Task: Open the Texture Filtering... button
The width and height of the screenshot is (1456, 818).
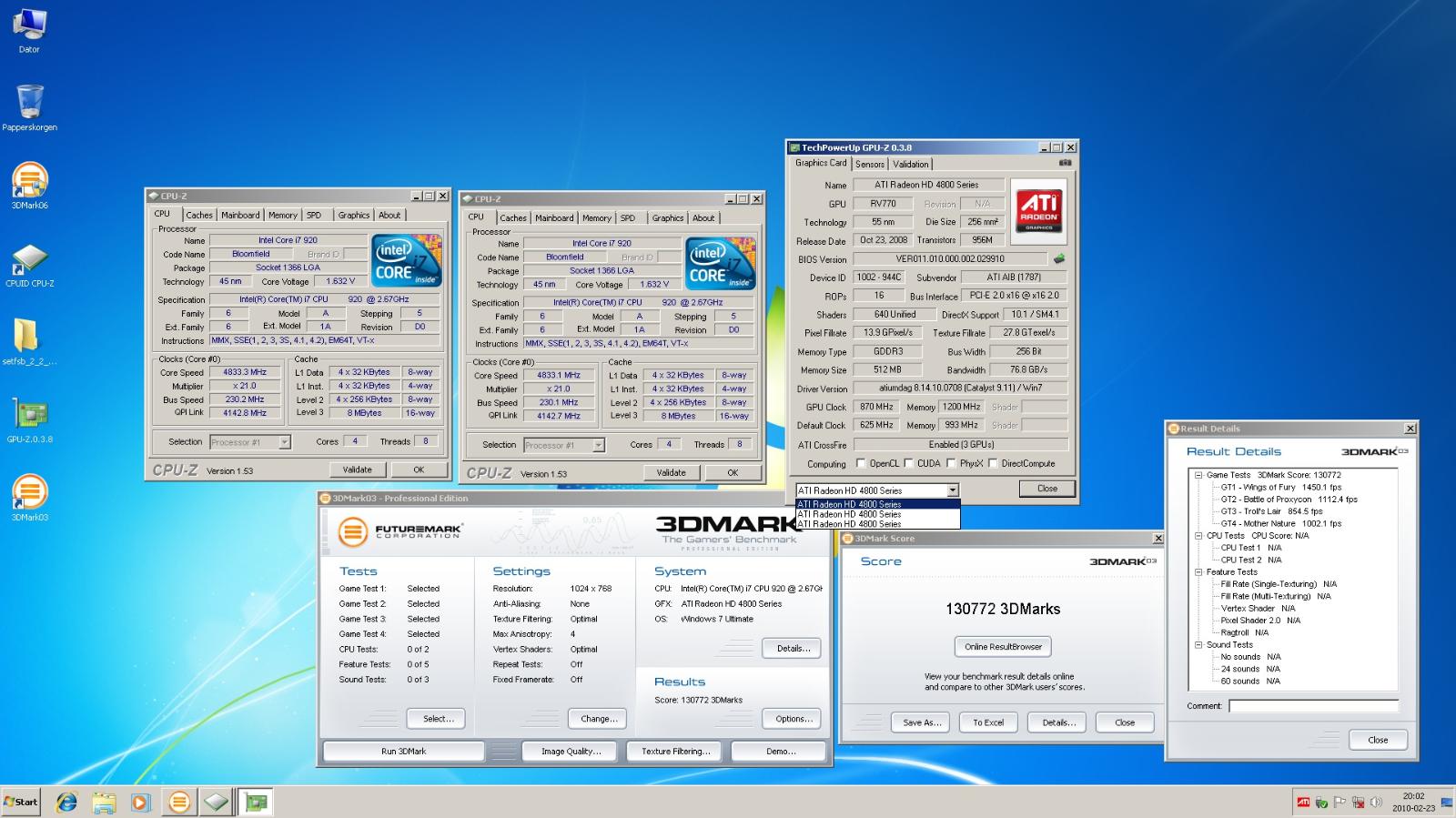Action: 675,752
